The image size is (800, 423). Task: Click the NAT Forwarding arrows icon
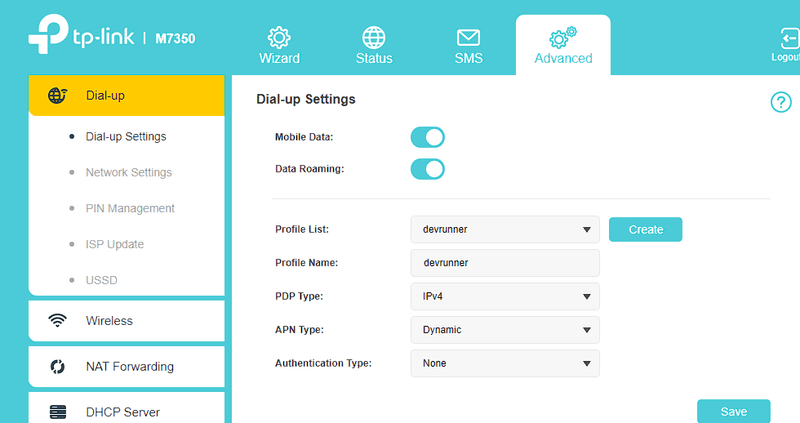tap(57, 366)
